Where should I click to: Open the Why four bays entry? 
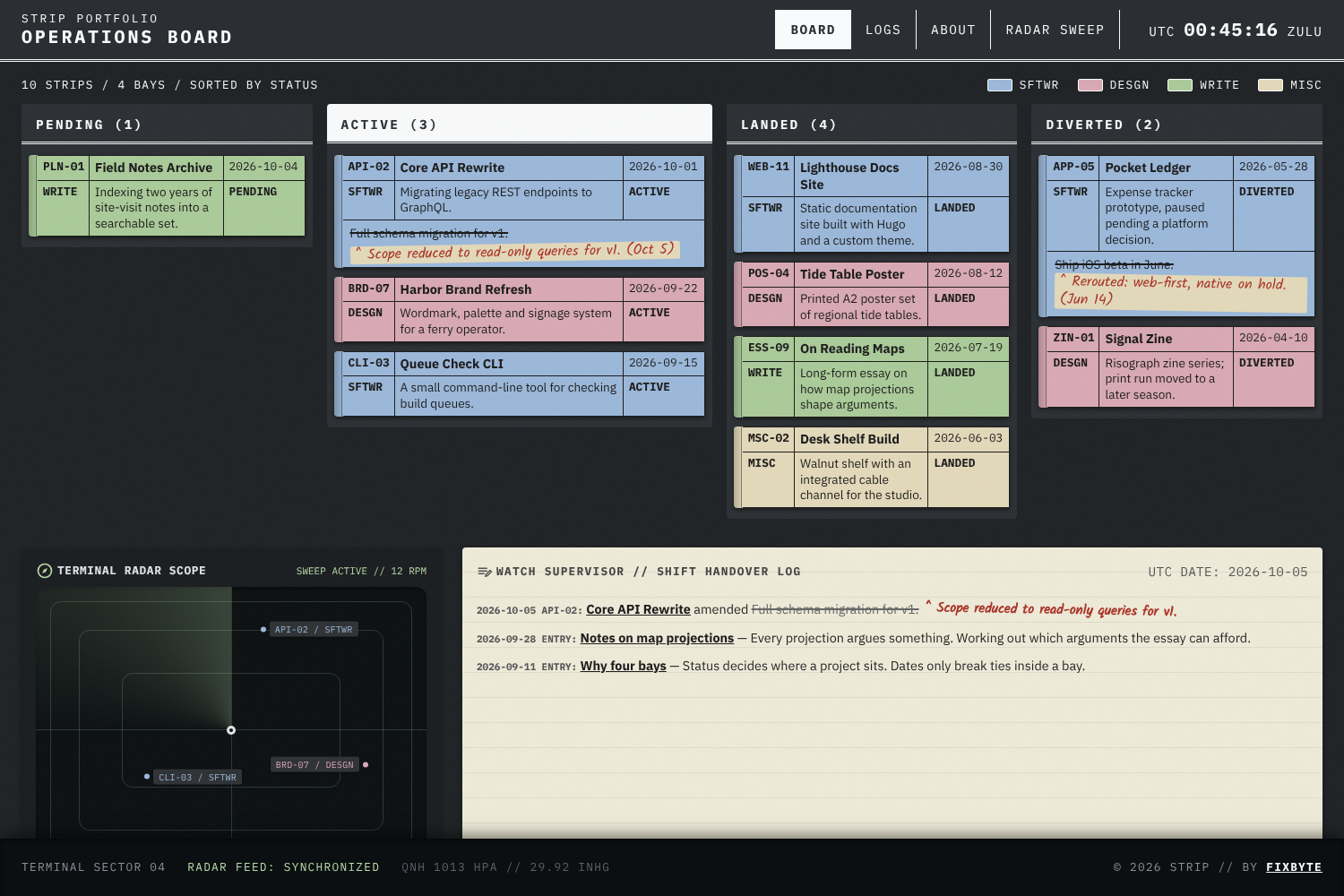tap(623, 666)
